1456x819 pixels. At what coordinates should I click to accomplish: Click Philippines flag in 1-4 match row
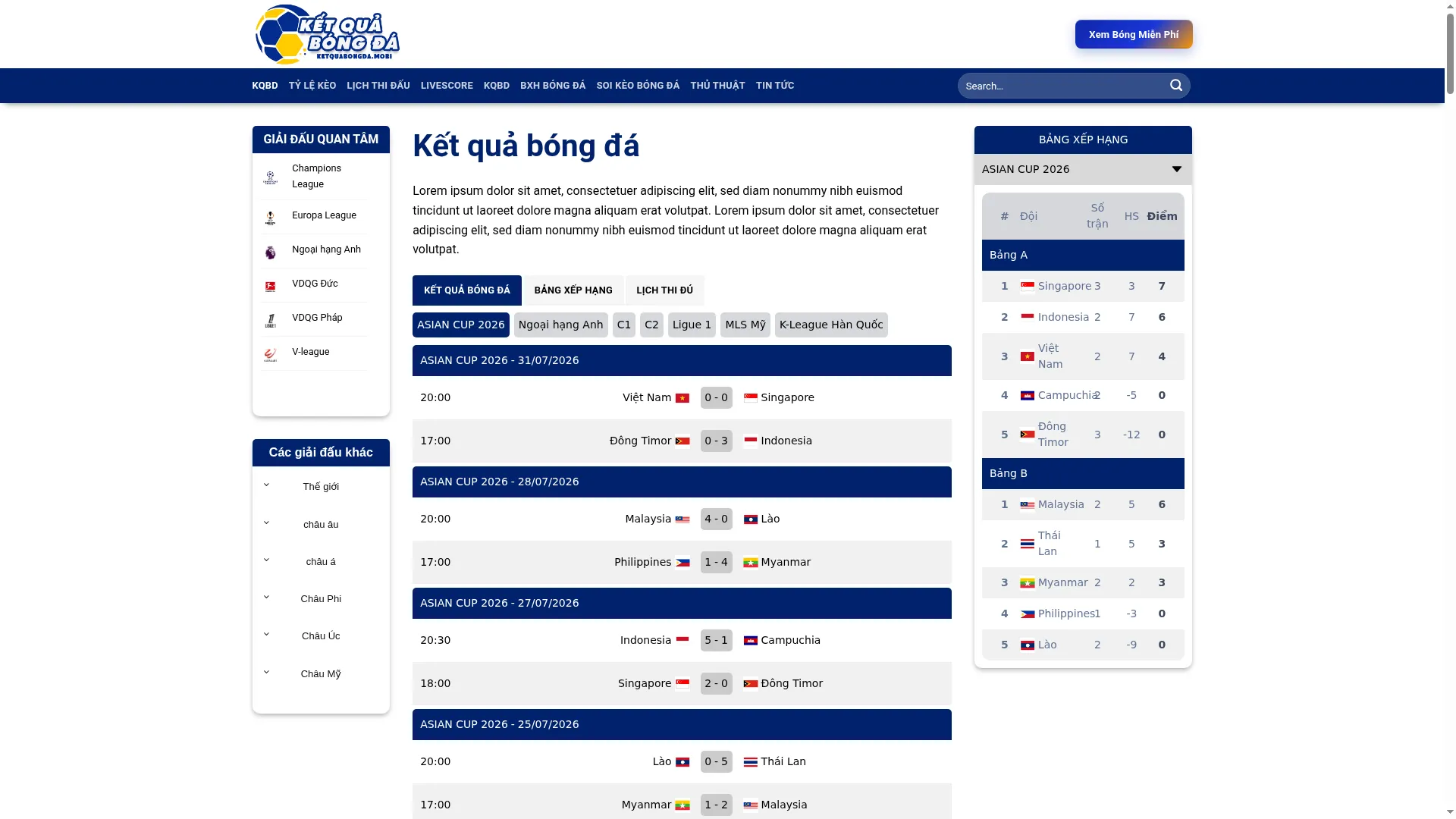682,563
